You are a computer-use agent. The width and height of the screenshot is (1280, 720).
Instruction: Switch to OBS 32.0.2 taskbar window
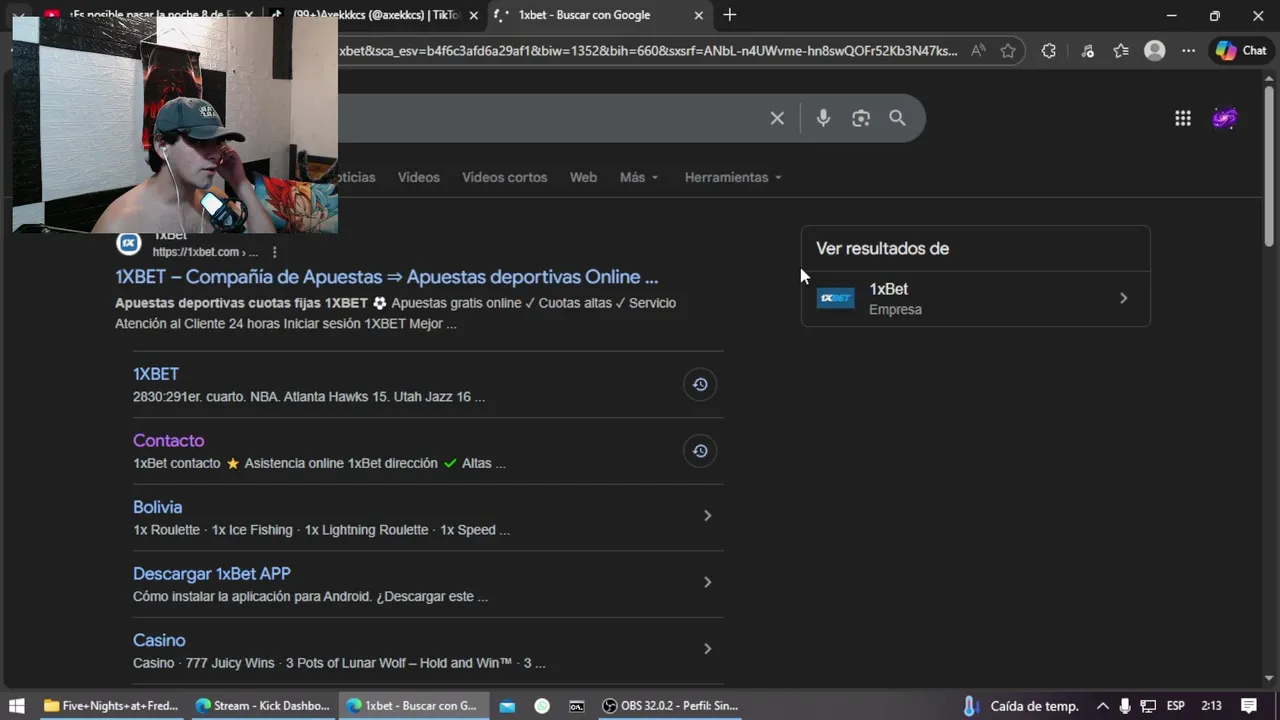click(670, 705)
